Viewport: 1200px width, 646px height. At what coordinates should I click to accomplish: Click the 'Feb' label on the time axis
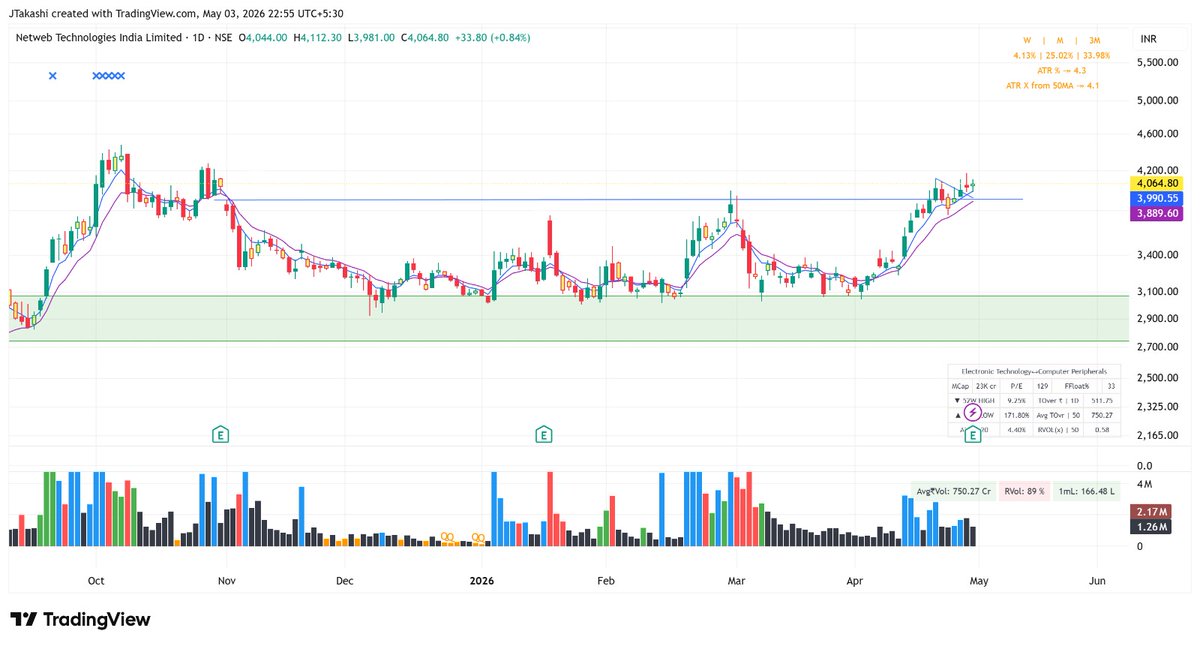click(604, 581)
